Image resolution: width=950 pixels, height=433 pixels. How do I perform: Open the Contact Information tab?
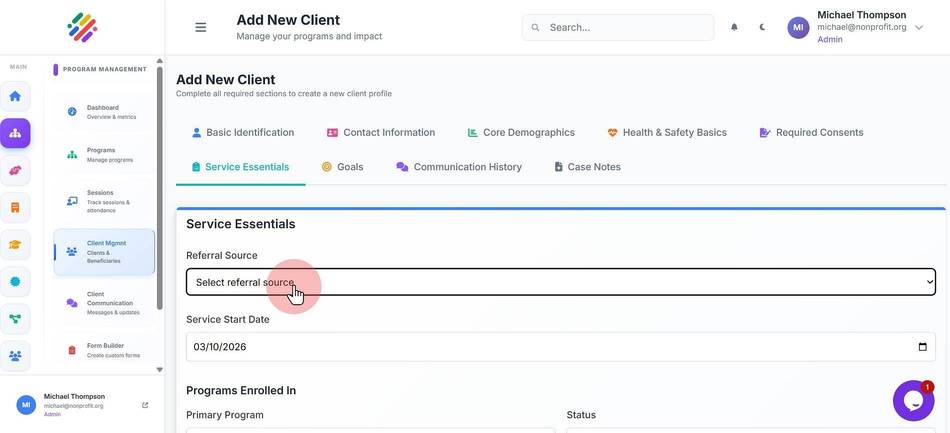[x=380, y=133]
